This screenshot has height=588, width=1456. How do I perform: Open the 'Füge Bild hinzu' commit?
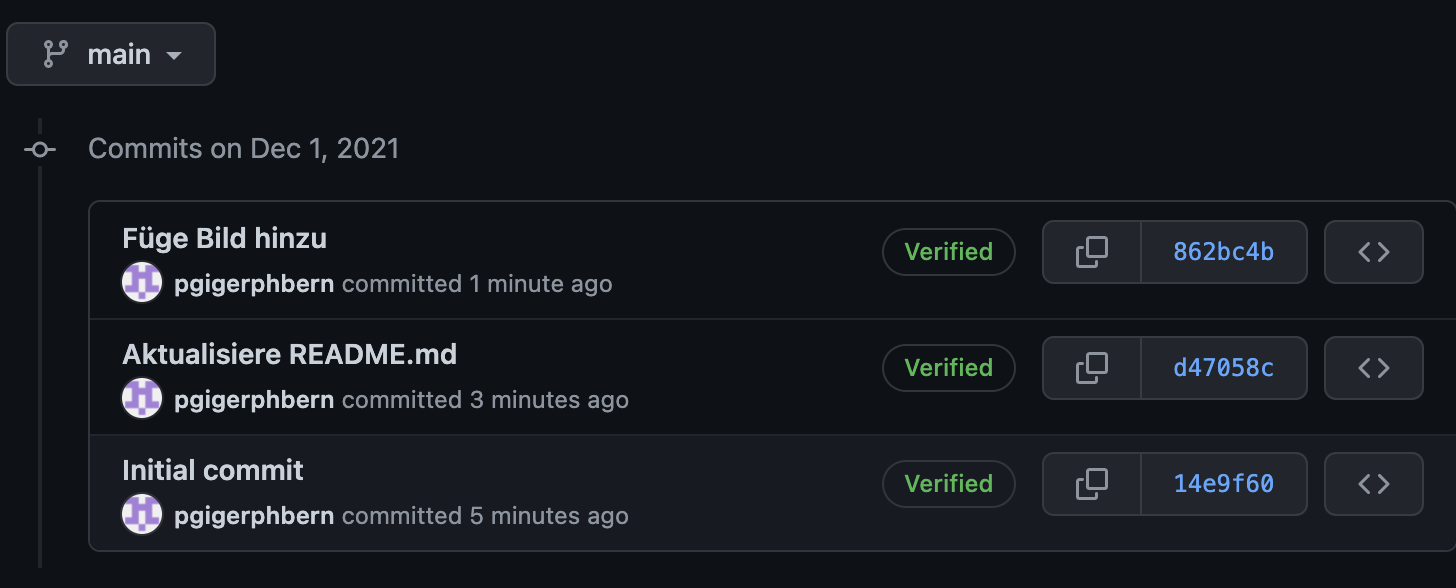pos(224,238)
